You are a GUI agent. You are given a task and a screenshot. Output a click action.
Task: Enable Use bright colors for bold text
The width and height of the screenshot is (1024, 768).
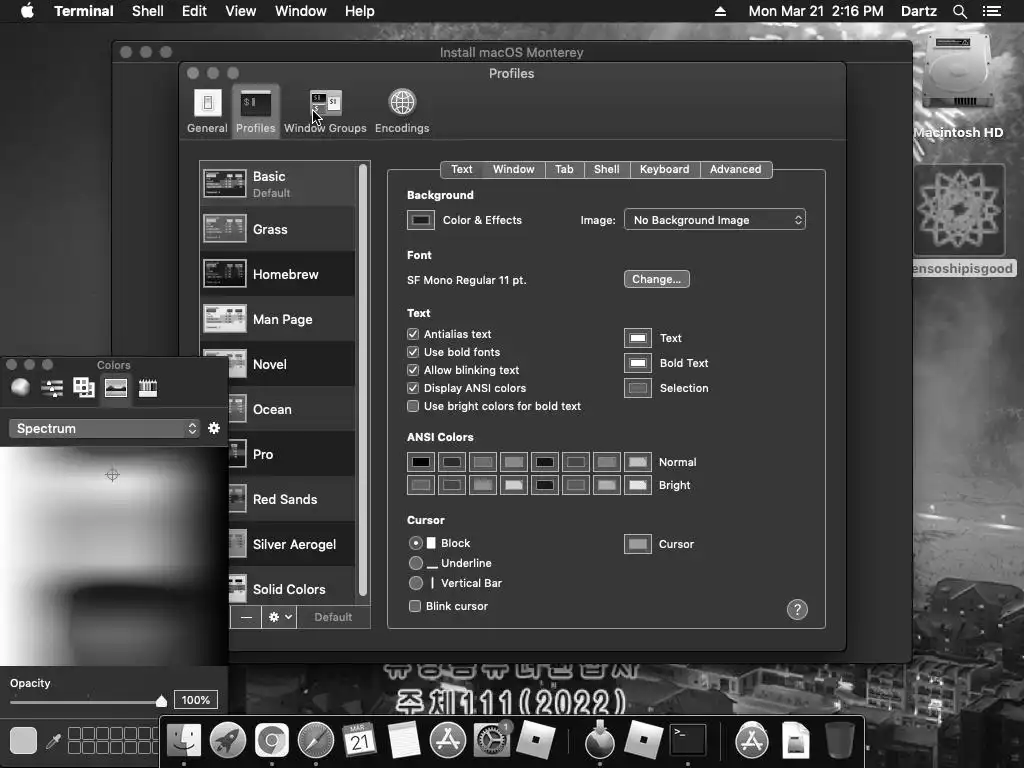(413, 406)
